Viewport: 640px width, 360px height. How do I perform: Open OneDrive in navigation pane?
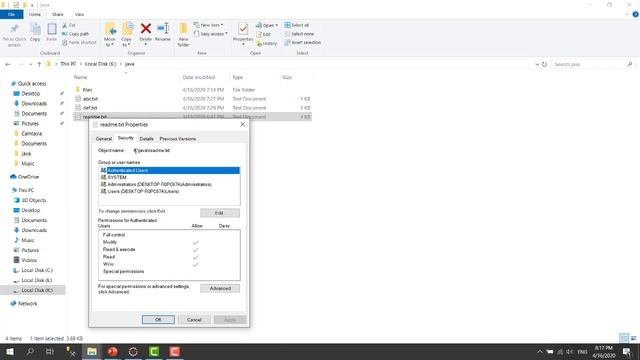(28, 177)
